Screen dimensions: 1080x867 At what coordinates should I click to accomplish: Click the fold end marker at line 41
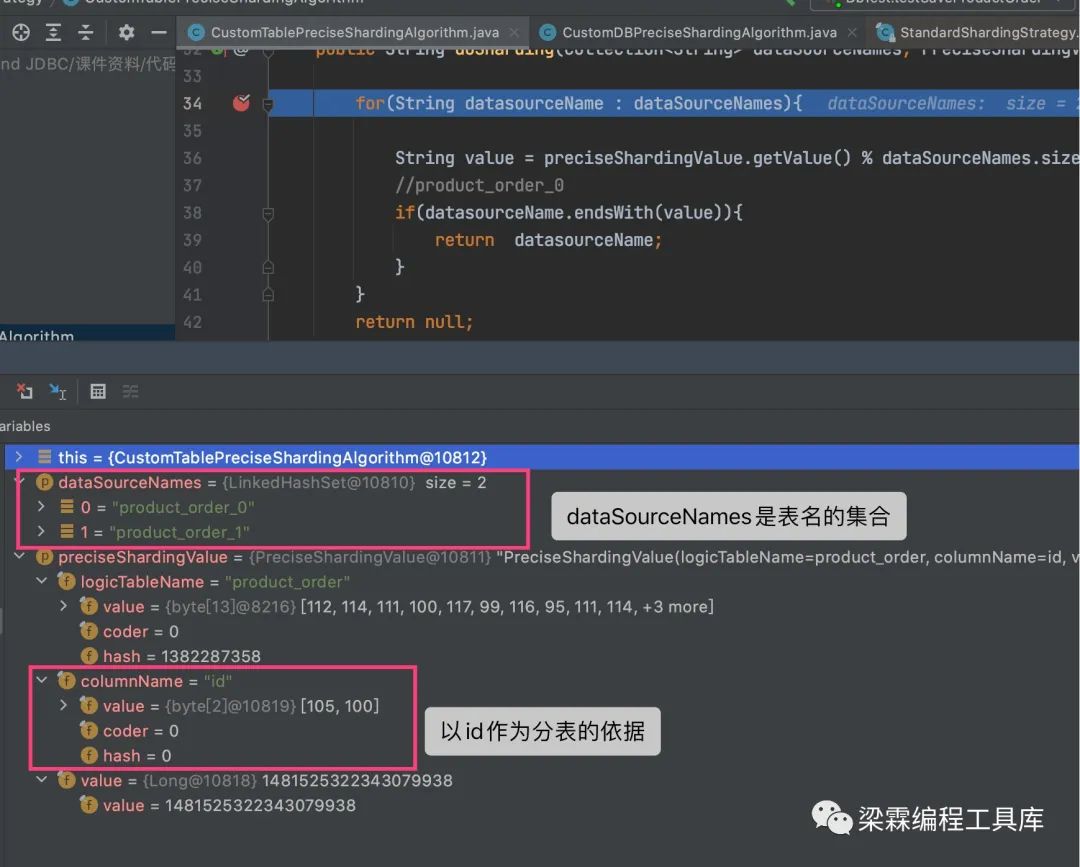point(268,295)
